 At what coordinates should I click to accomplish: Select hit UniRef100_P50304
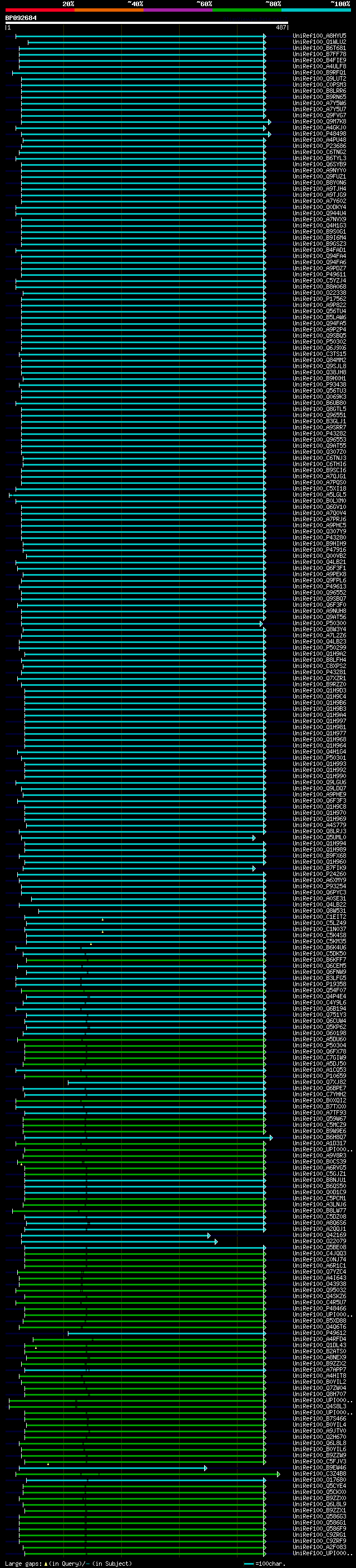[x=319, y=1045]
